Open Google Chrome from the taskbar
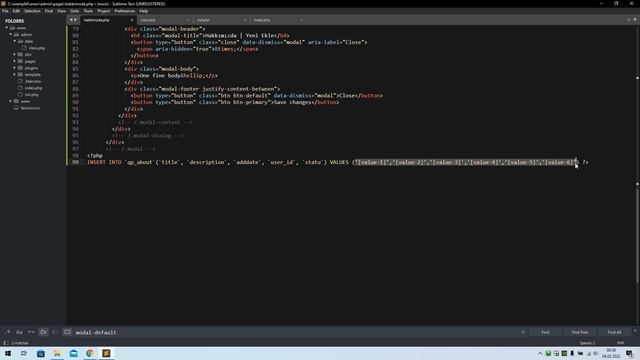The height and width of the screenshot is (360, 640). [90, 353]
